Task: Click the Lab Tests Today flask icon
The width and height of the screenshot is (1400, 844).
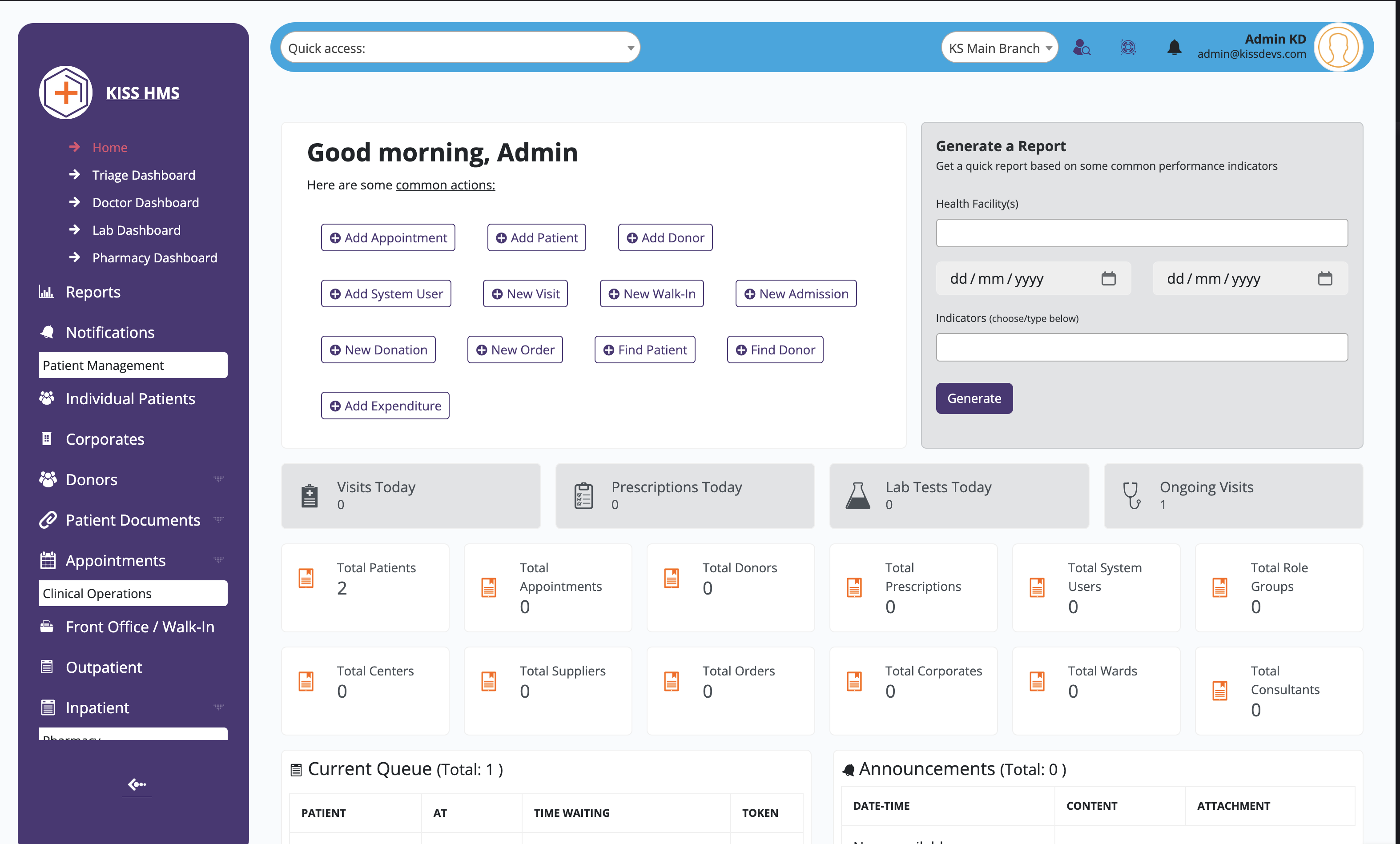Action: point(857,496)
